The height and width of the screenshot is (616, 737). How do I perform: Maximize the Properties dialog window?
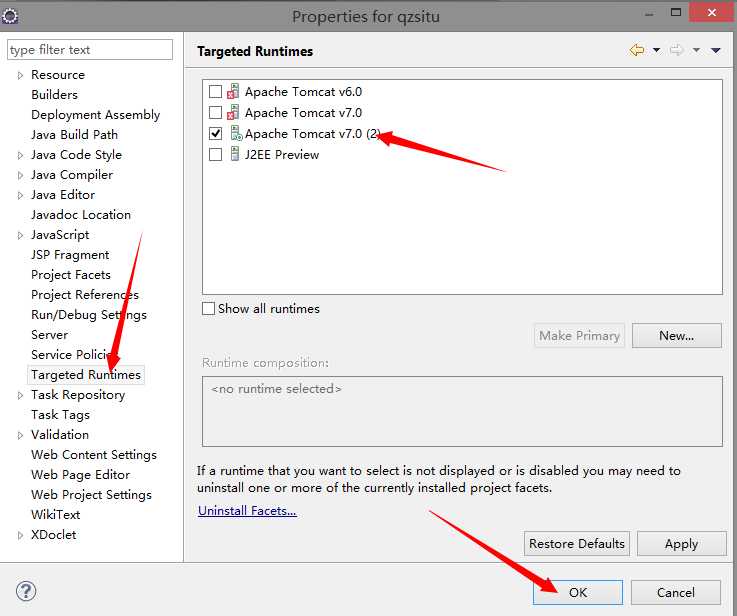[x=675, y=12]
